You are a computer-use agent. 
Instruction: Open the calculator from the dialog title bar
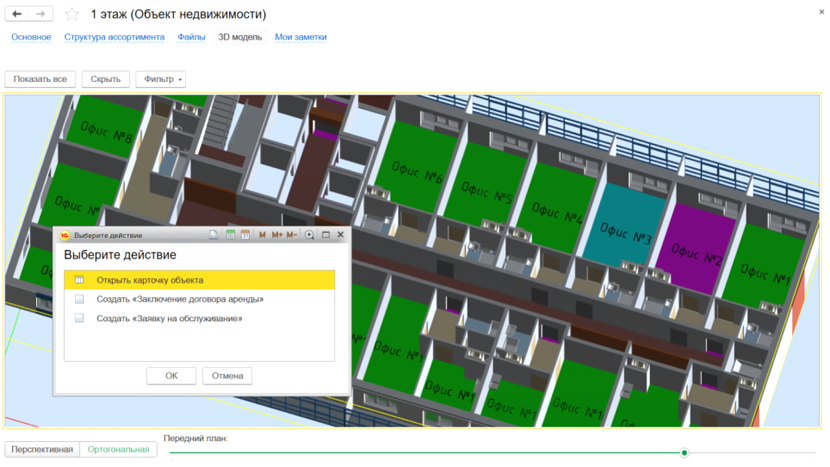tap(230, 235)
